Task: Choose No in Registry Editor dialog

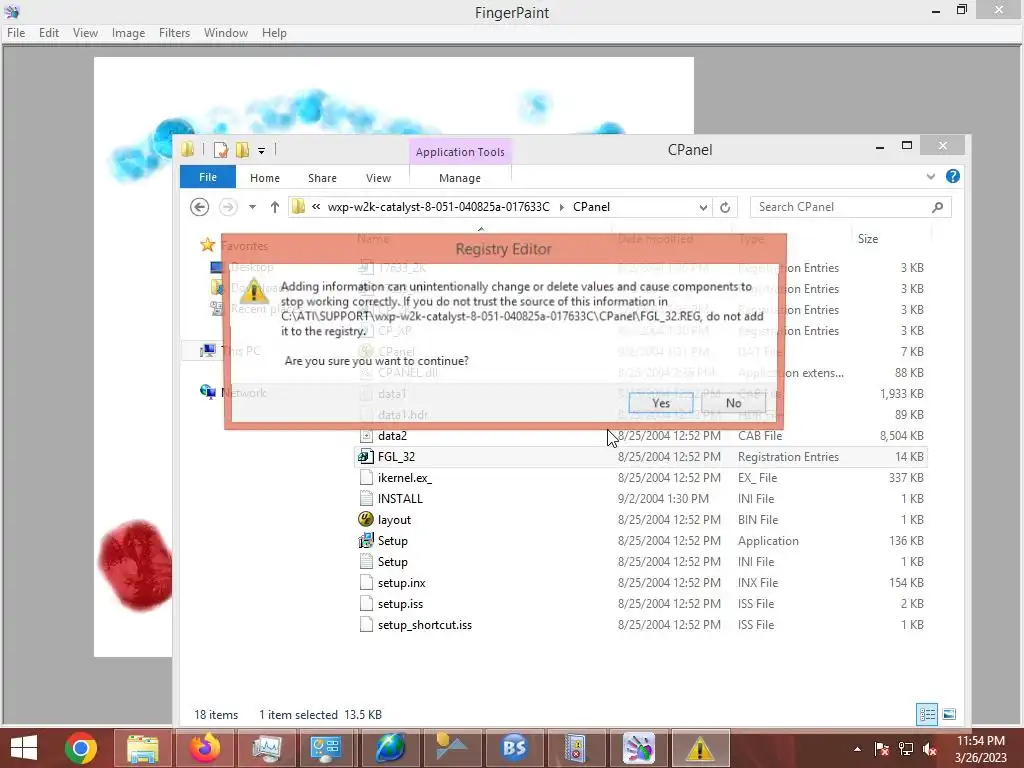Action: pos(733,403)
